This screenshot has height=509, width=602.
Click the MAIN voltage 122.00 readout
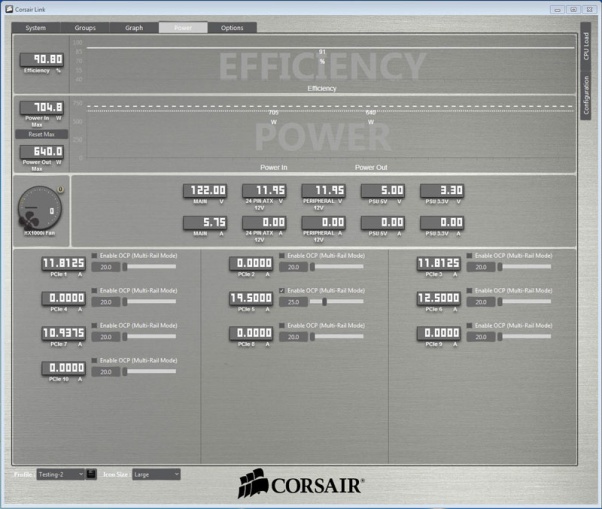click(206, 190)
